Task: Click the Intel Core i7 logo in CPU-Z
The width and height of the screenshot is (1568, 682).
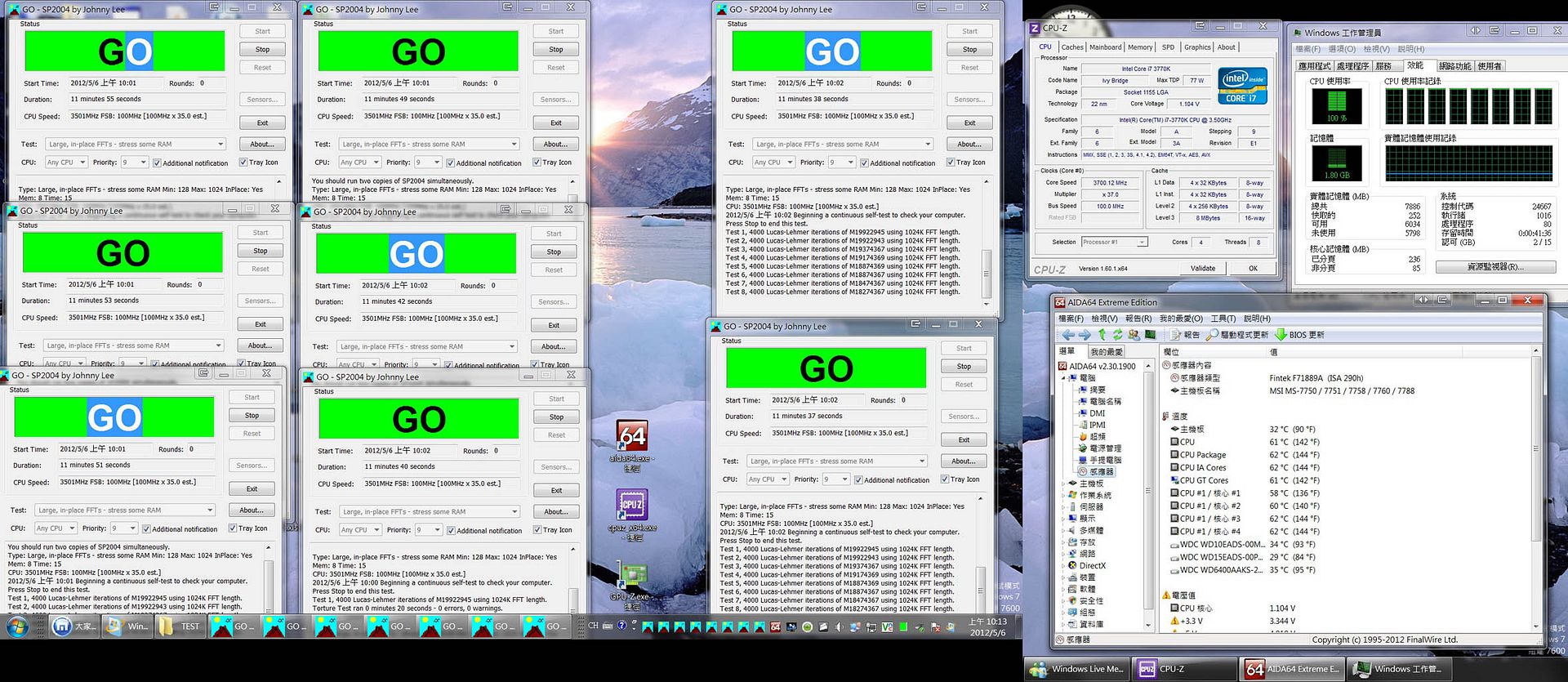Action: (1242, 87)
